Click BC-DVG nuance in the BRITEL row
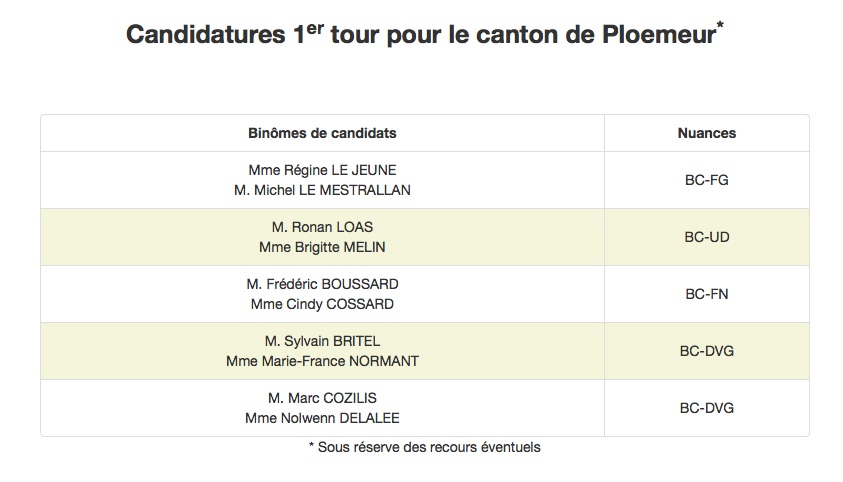Image resolution: width=843 pixels, height=482 pixels. (706, 351)
